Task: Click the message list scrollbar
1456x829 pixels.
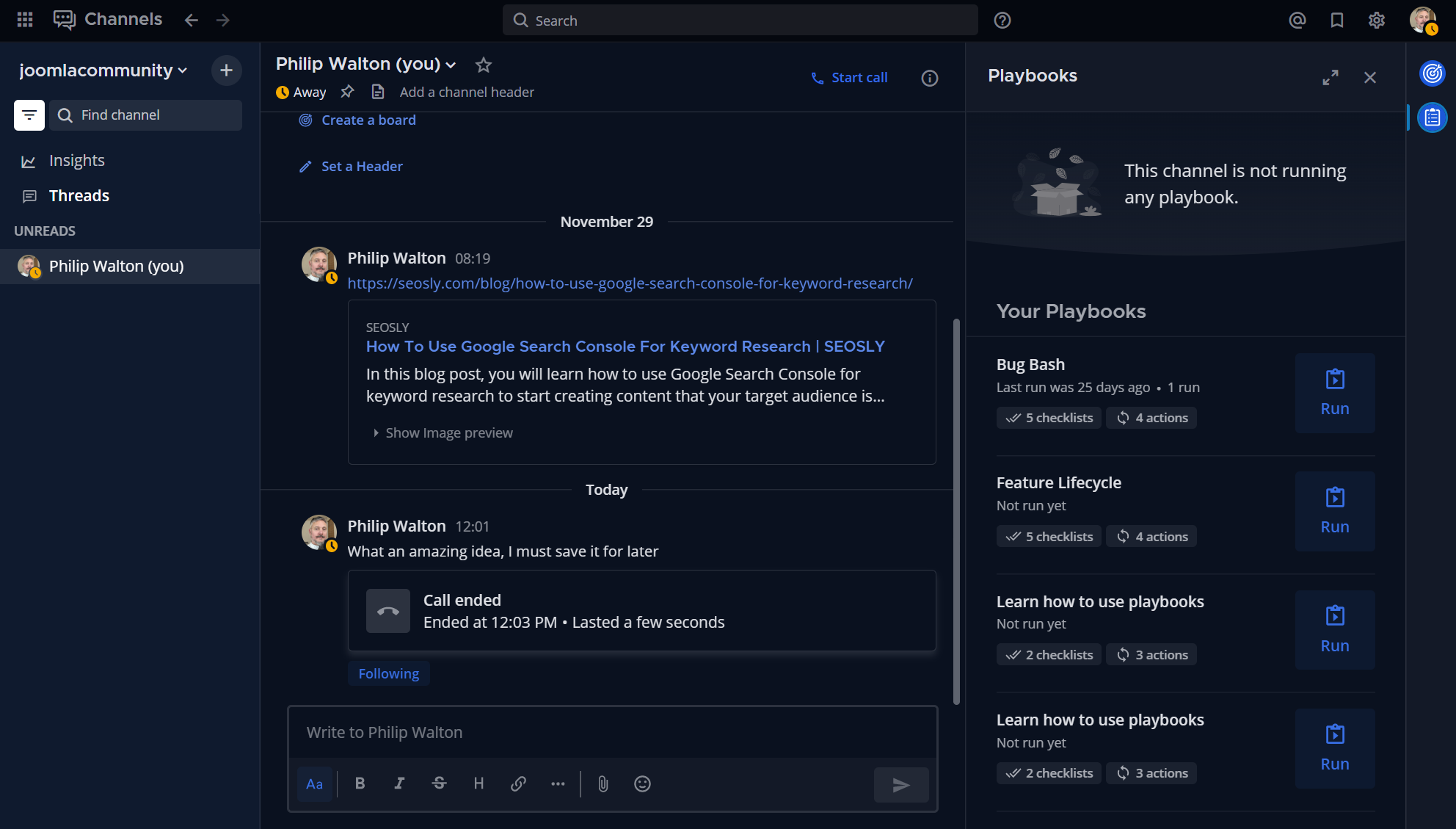Action: [955, 510]
